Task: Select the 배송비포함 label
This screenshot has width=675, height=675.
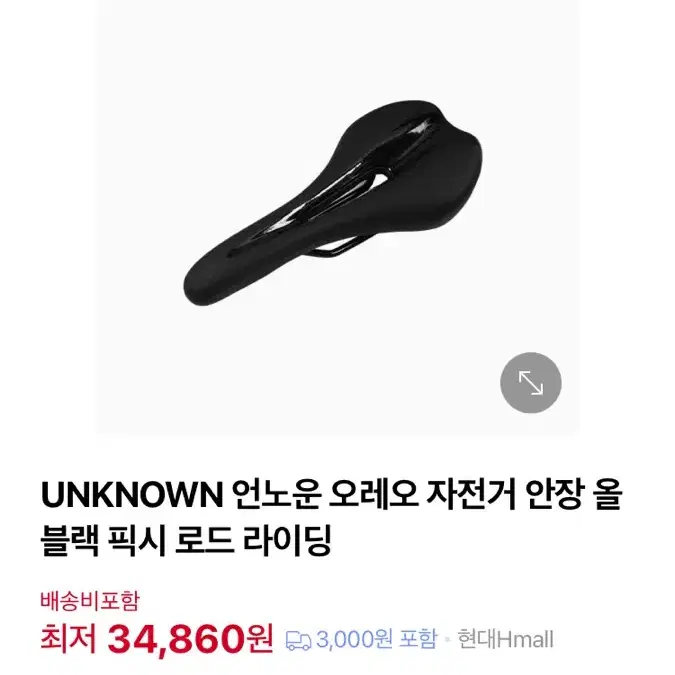Action: [x=90, y=601]
